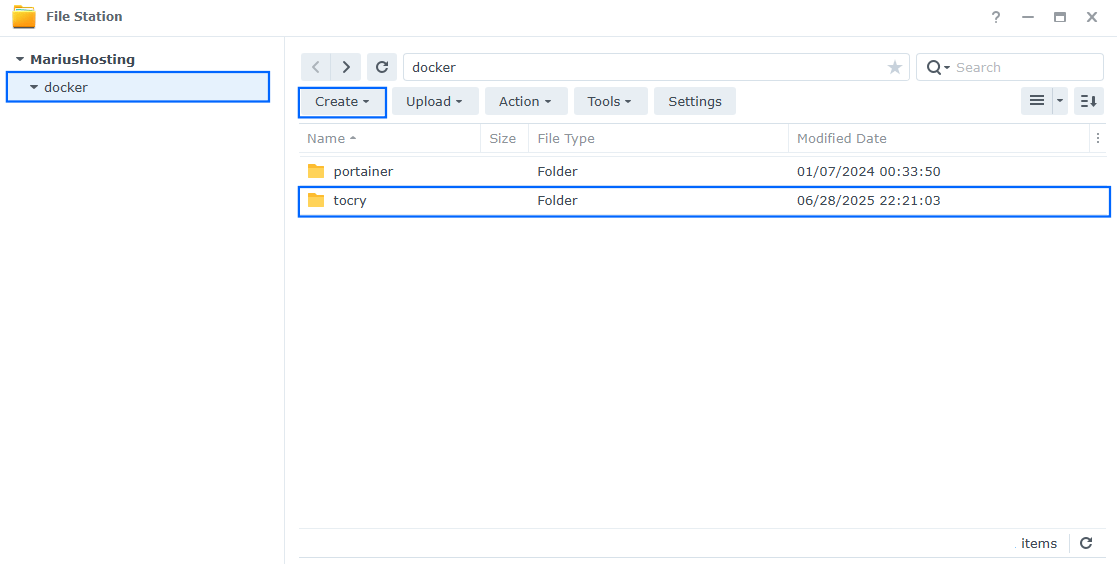Open the sort order options
1117x564 pixels.
point(1089,101)
